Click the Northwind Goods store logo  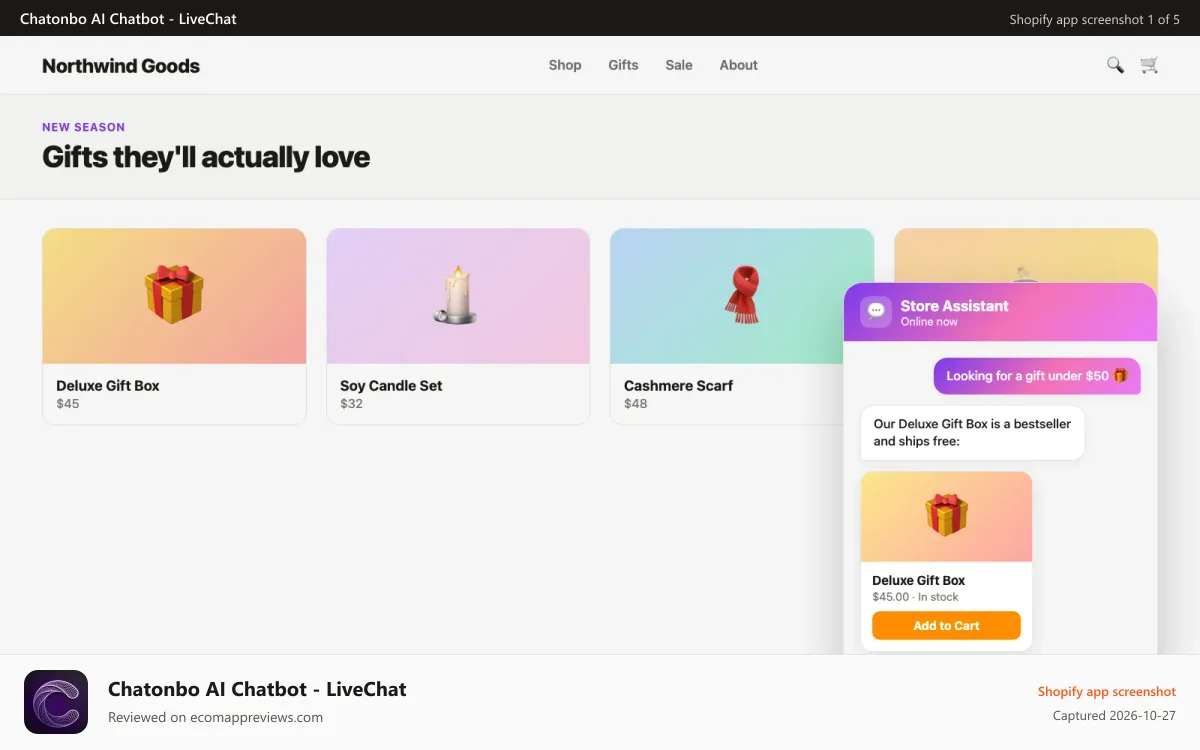[121, 66]
